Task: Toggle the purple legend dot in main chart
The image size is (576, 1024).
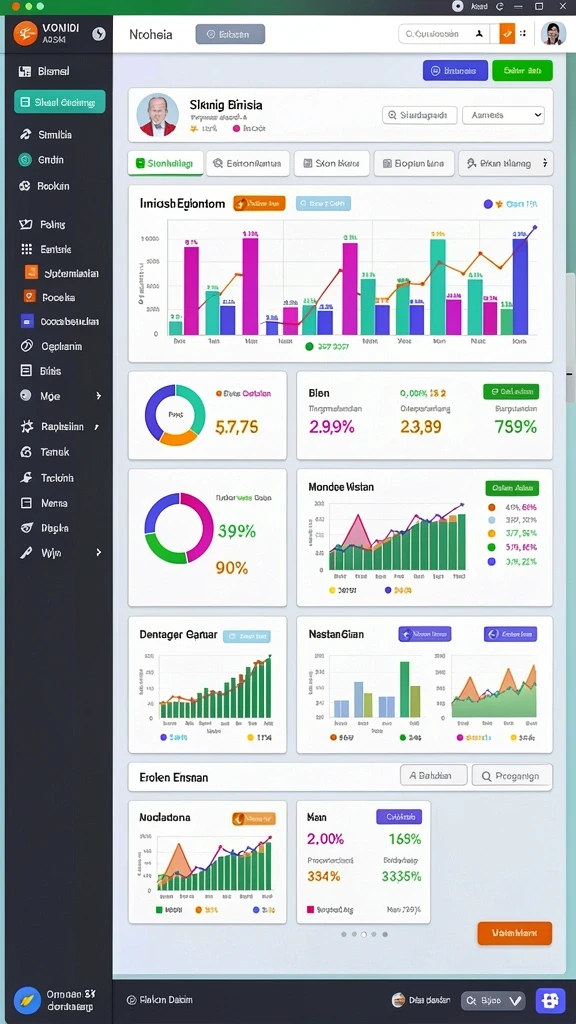Action: (x=488, y=204)
